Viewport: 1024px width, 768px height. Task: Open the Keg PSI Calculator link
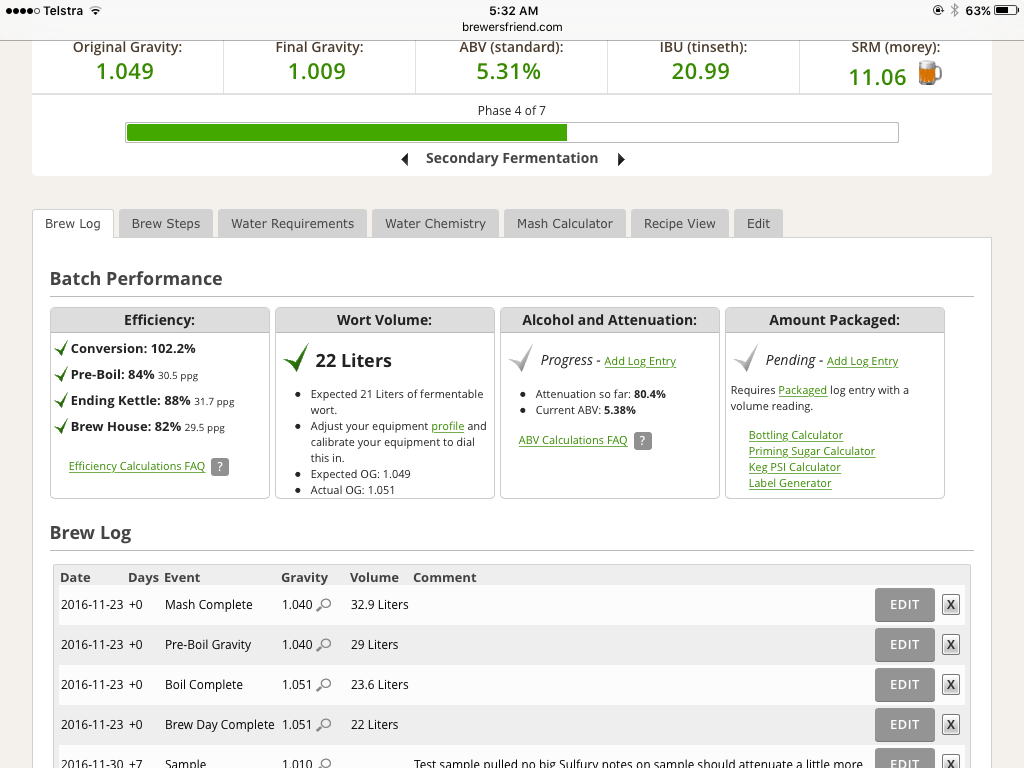[x=794, y=468]
